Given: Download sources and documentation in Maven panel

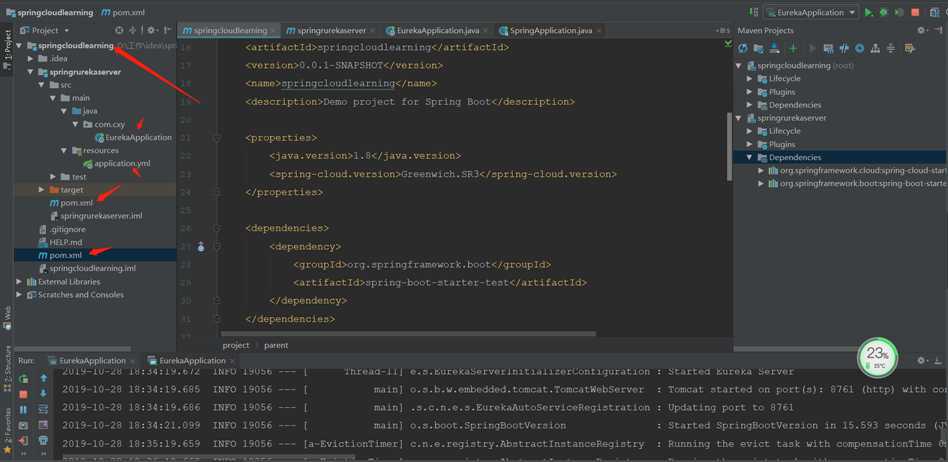Looking at the screenshot, I should pos(774,48).
